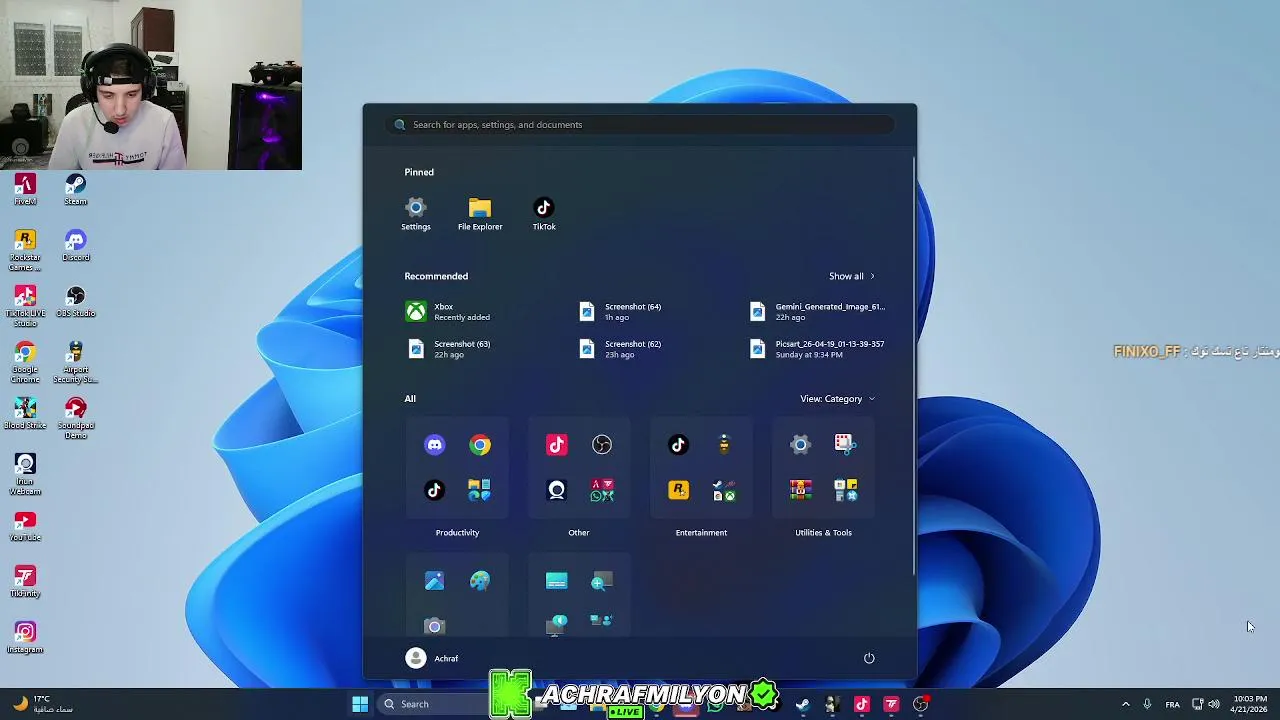Open Screenshot (64) recommended file
The width and height of the screenshot is (1280, 720).
(621, 312)
